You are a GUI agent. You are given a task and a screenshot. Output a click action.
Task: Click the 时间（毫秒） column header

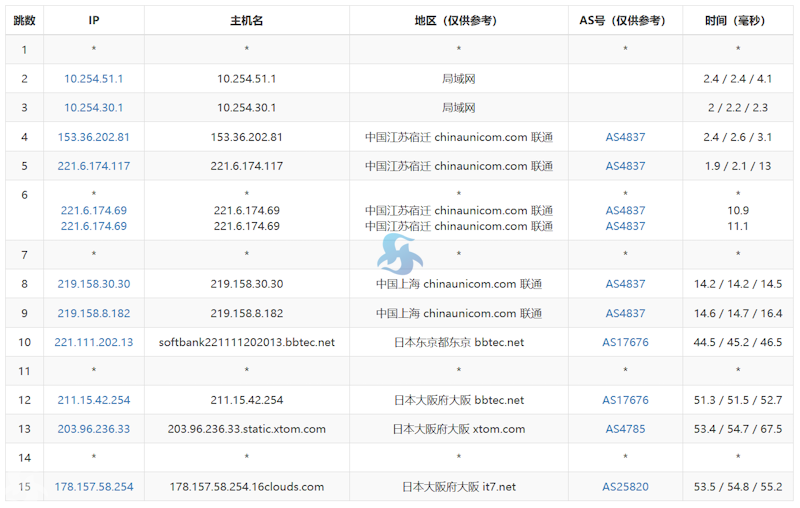click(x=738, y=20)
